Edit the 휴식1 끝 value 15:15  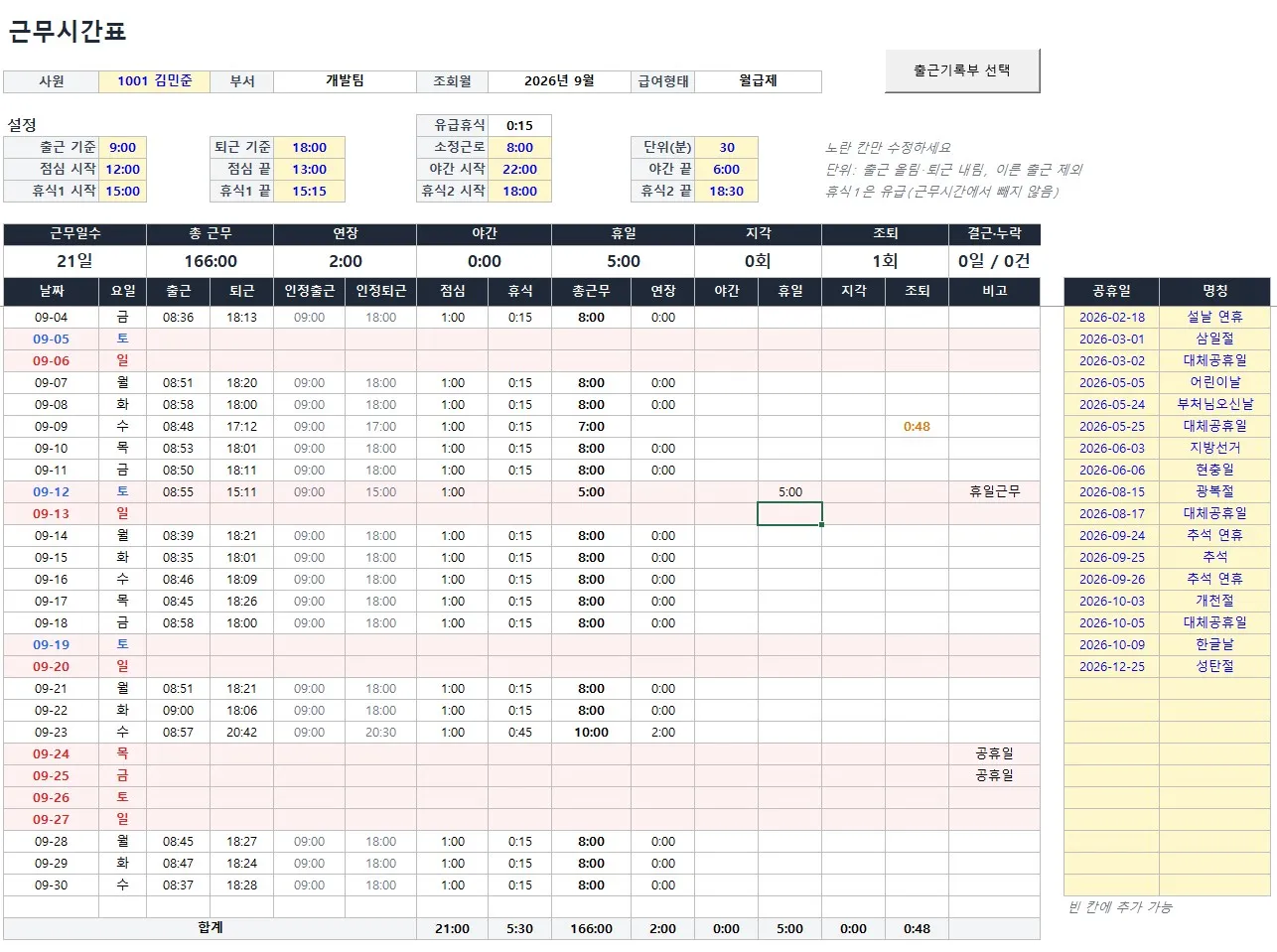pyautogui.click(x=309, y=191)
